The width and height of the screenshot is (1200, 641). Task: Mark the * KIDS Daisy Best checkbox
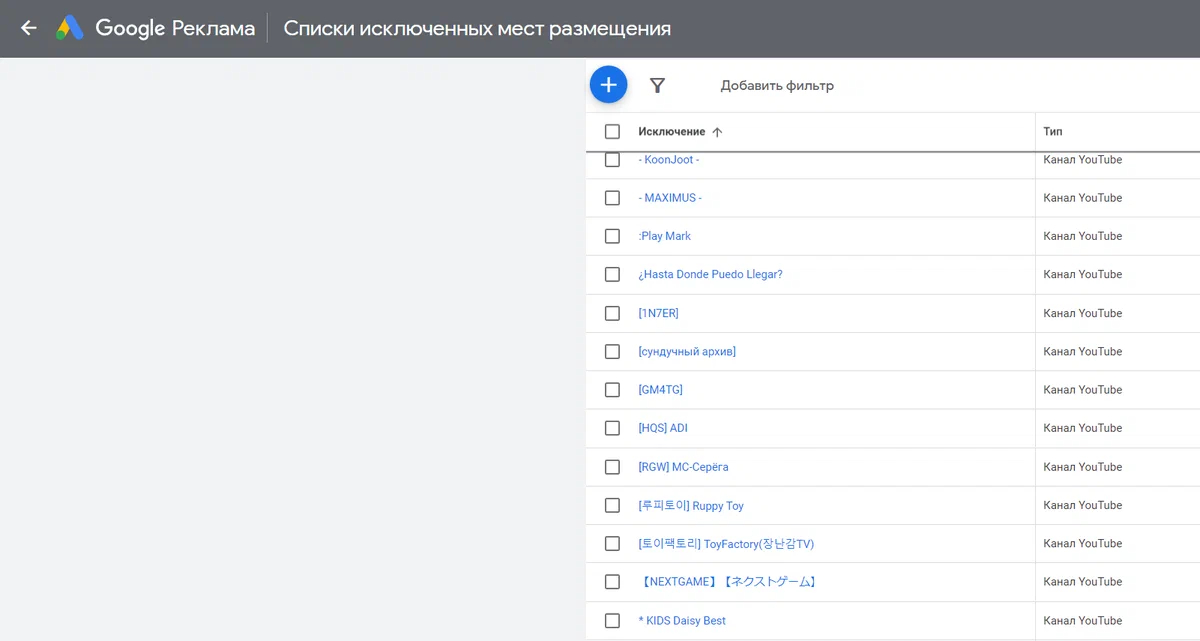(x=612, y=621)
